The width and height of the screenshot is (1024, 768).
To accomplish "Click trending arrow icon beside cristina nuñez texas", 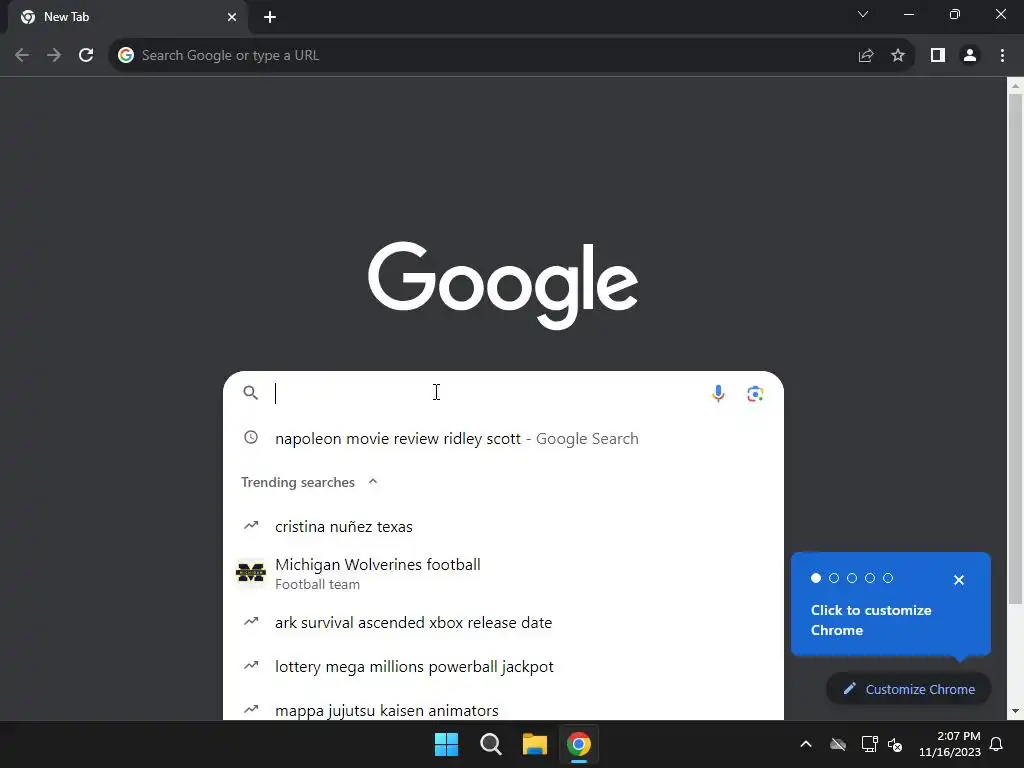I will click(x=251, y=525).
